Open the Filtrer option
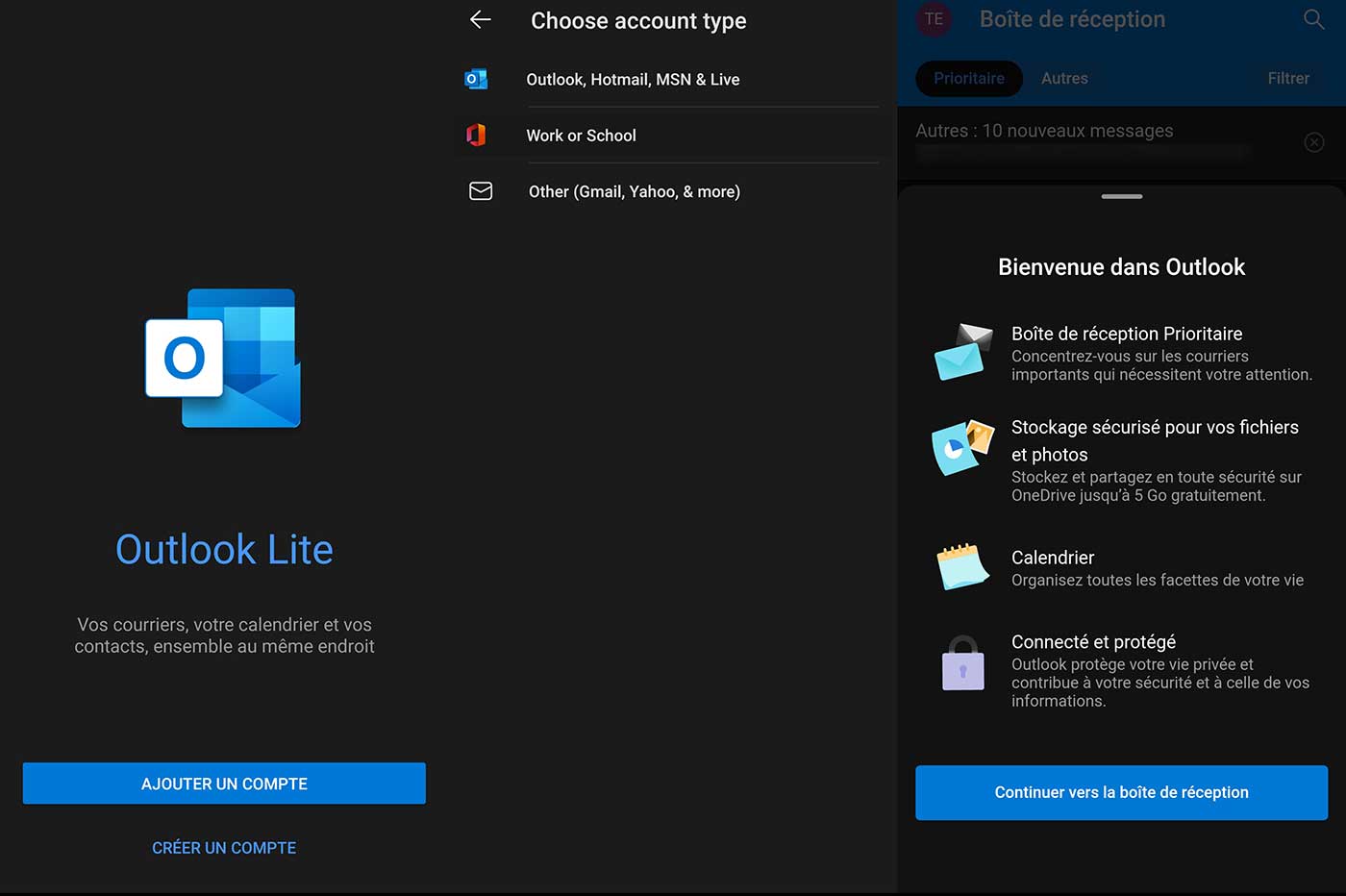 coord(1288,78)
